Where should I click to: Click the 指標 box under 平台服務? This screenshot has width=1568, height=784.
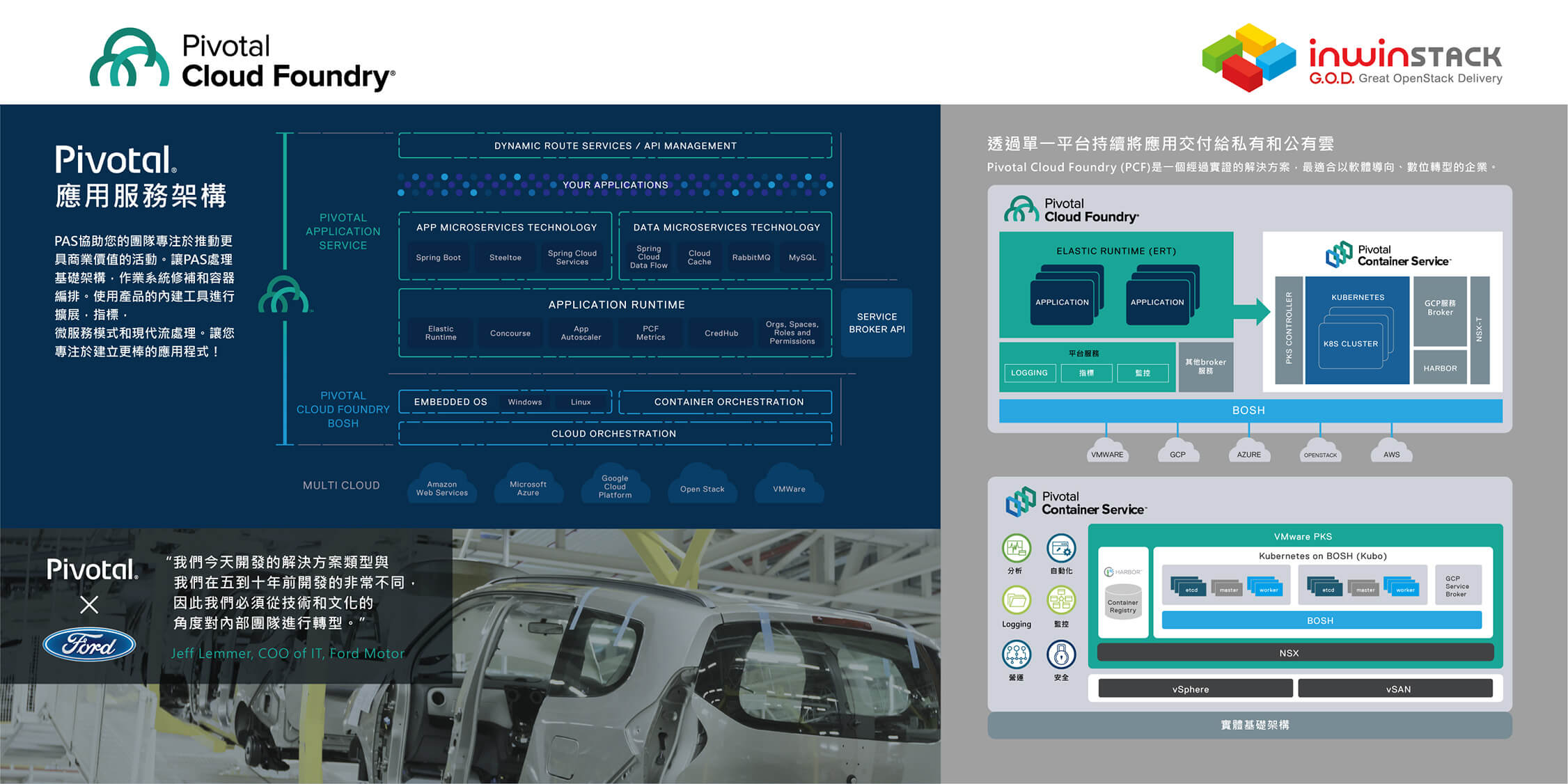tap(1086, 373)
